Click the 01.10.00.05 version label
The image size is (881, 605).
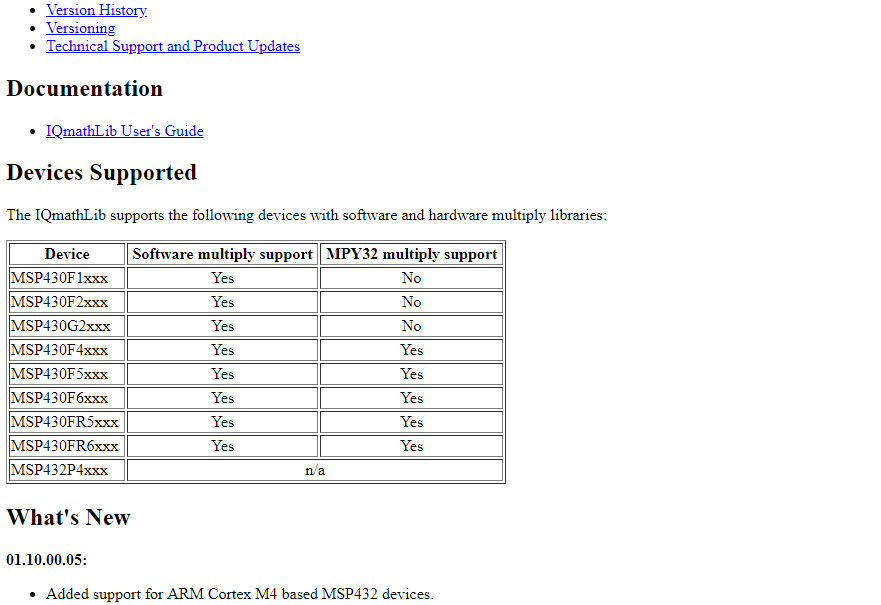pos(47,560)
